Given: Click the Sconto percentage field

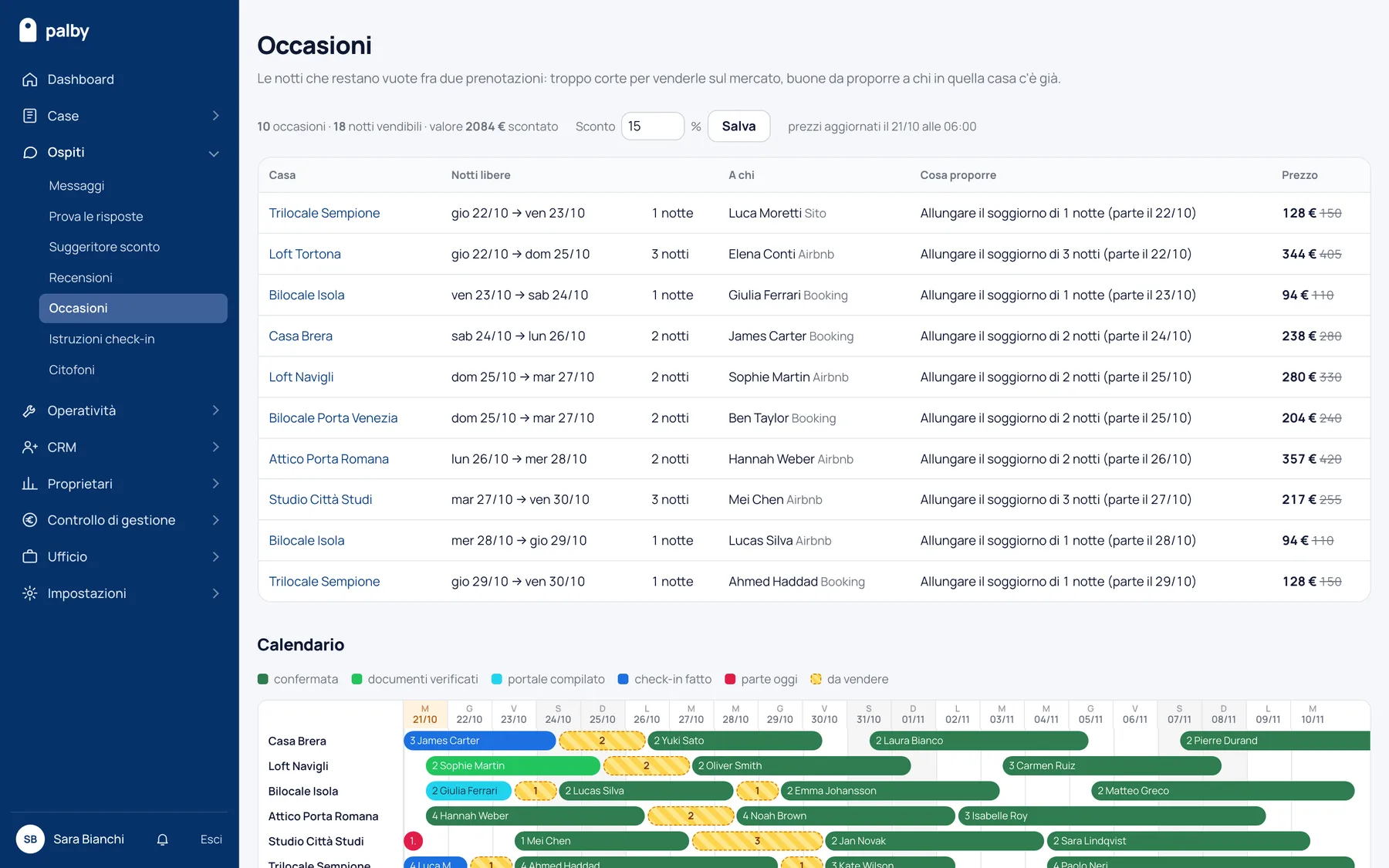Looking at the screenshot, I should pos(653,127).
